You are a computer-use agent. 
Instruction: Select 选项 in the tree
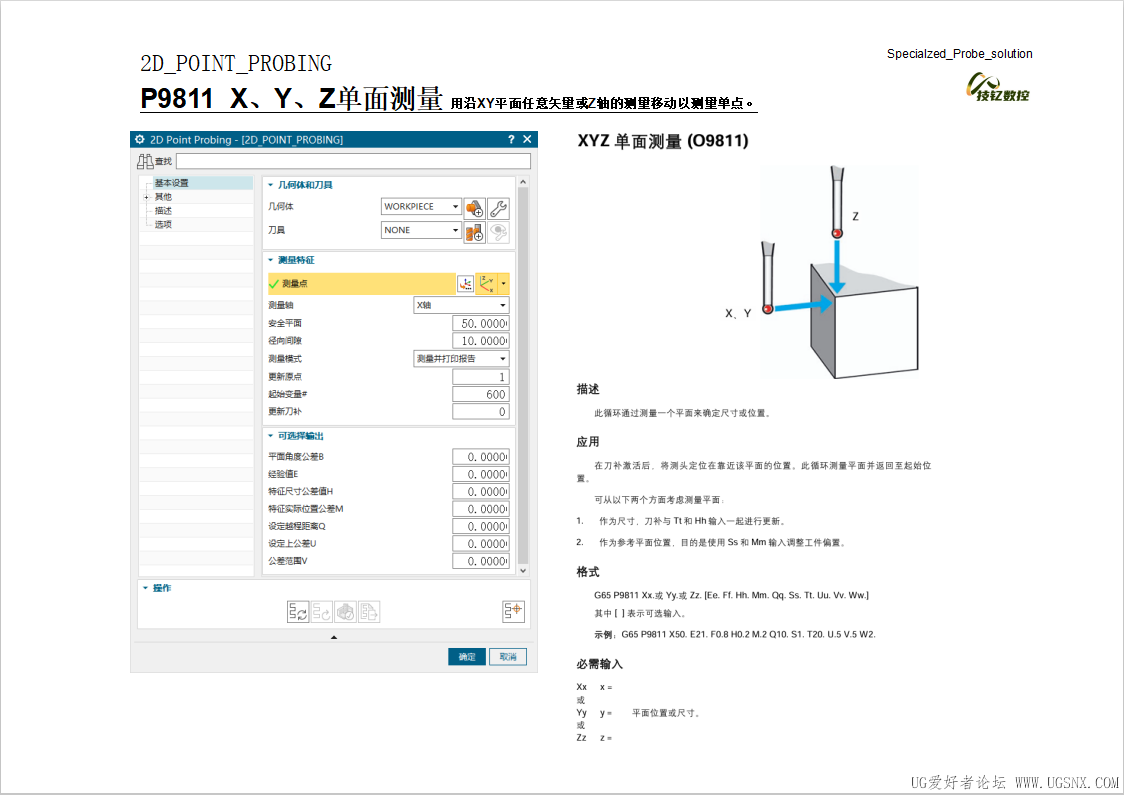pyautogui.click(x=163, y=224)
